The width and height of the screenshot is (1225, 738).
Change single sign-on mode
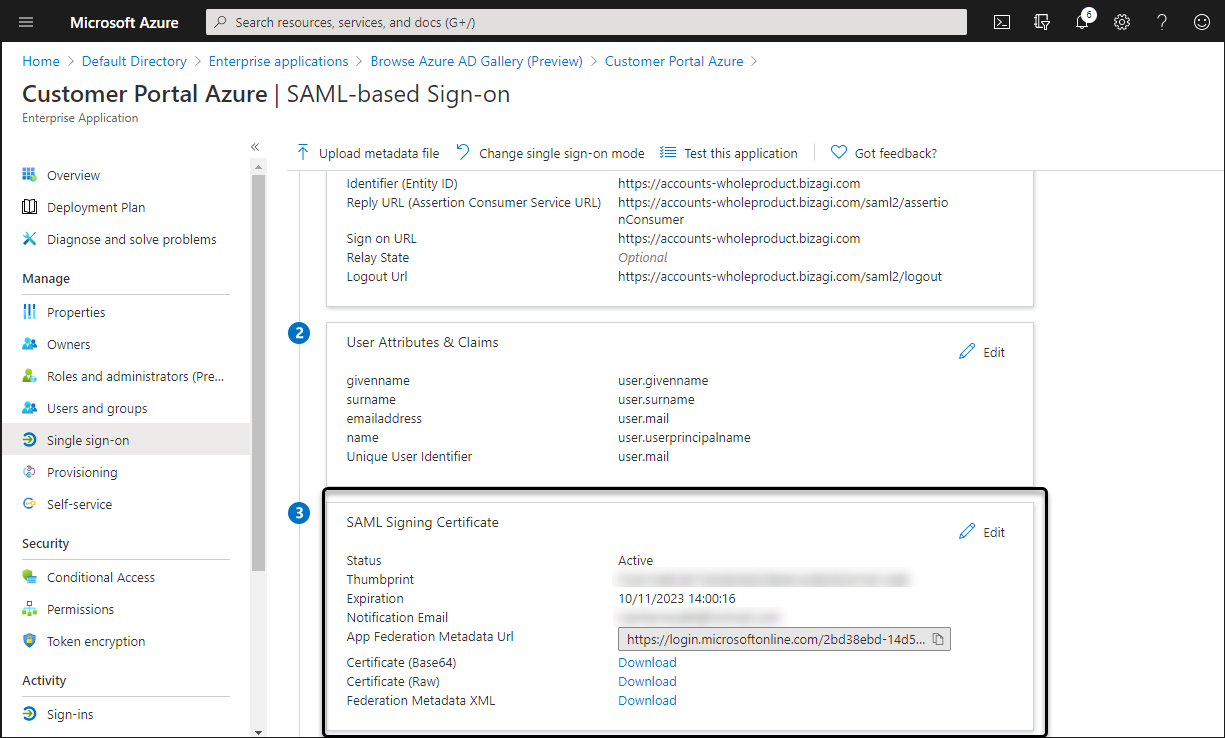pos(550,153)
